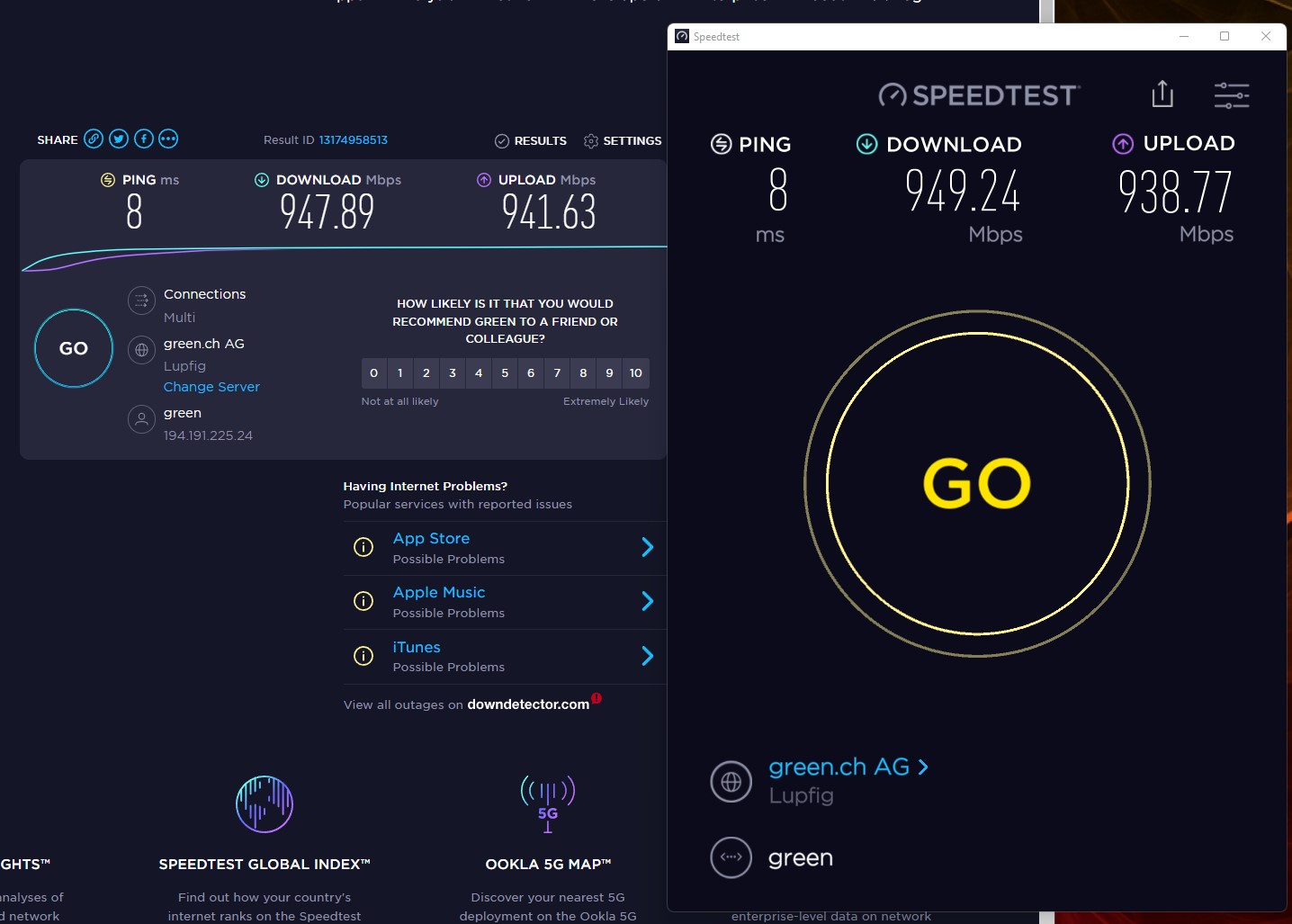Click the 941.63 upload value
1292x924 pixels.
(x=549, y=212)
